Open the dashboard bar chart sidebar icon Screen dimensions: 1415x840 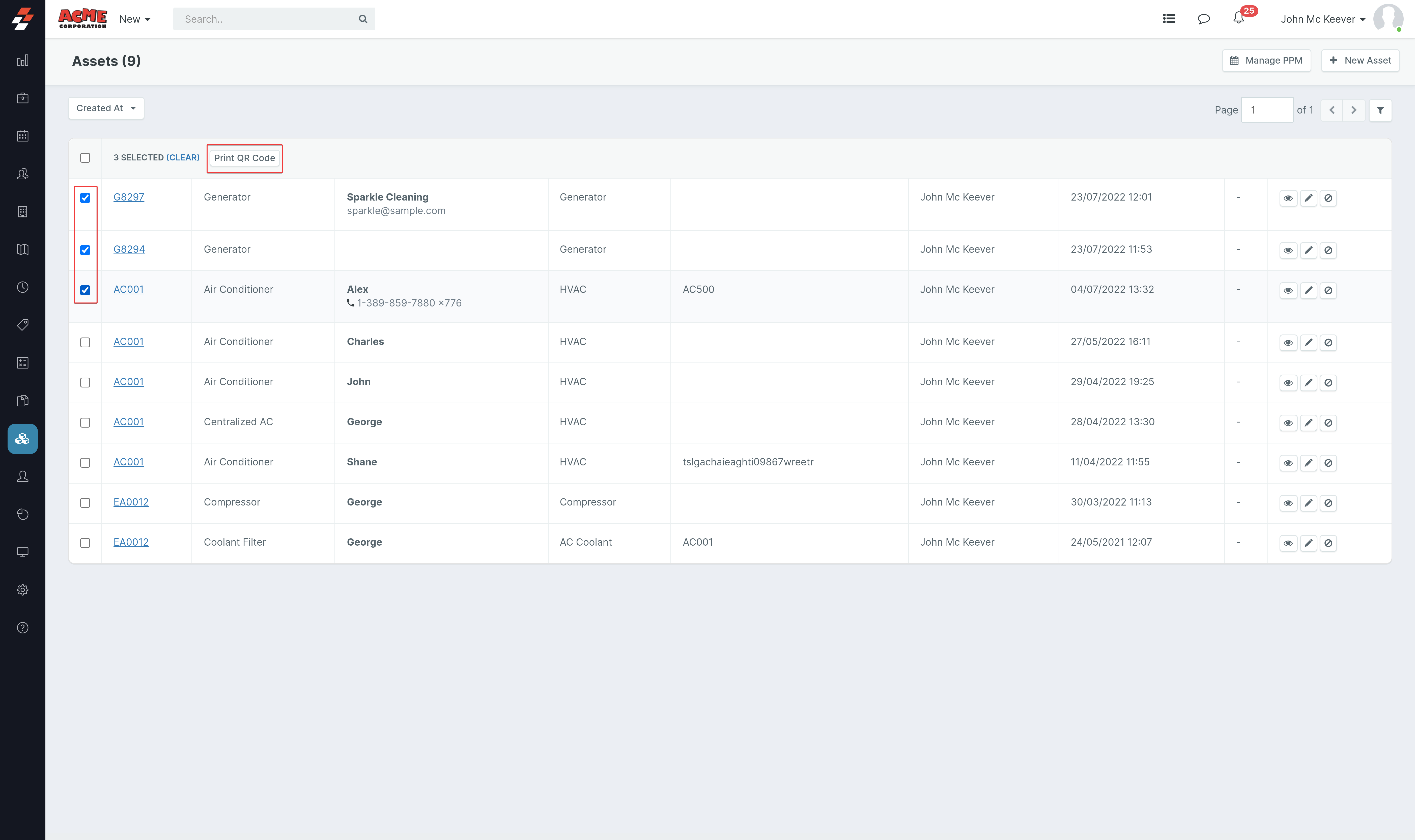click(x=23, y=61)
